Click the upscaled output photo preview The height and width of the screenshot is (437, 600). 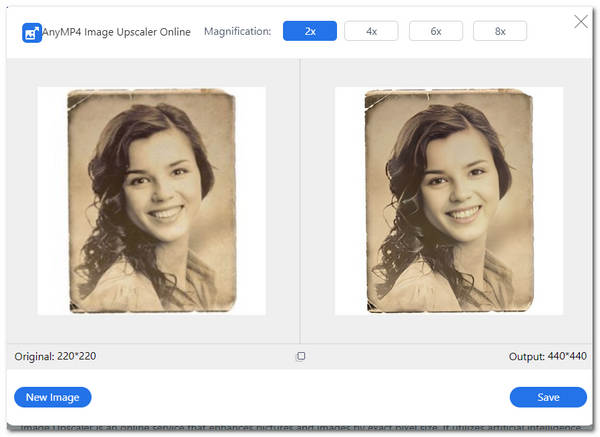tap(449, 201)
